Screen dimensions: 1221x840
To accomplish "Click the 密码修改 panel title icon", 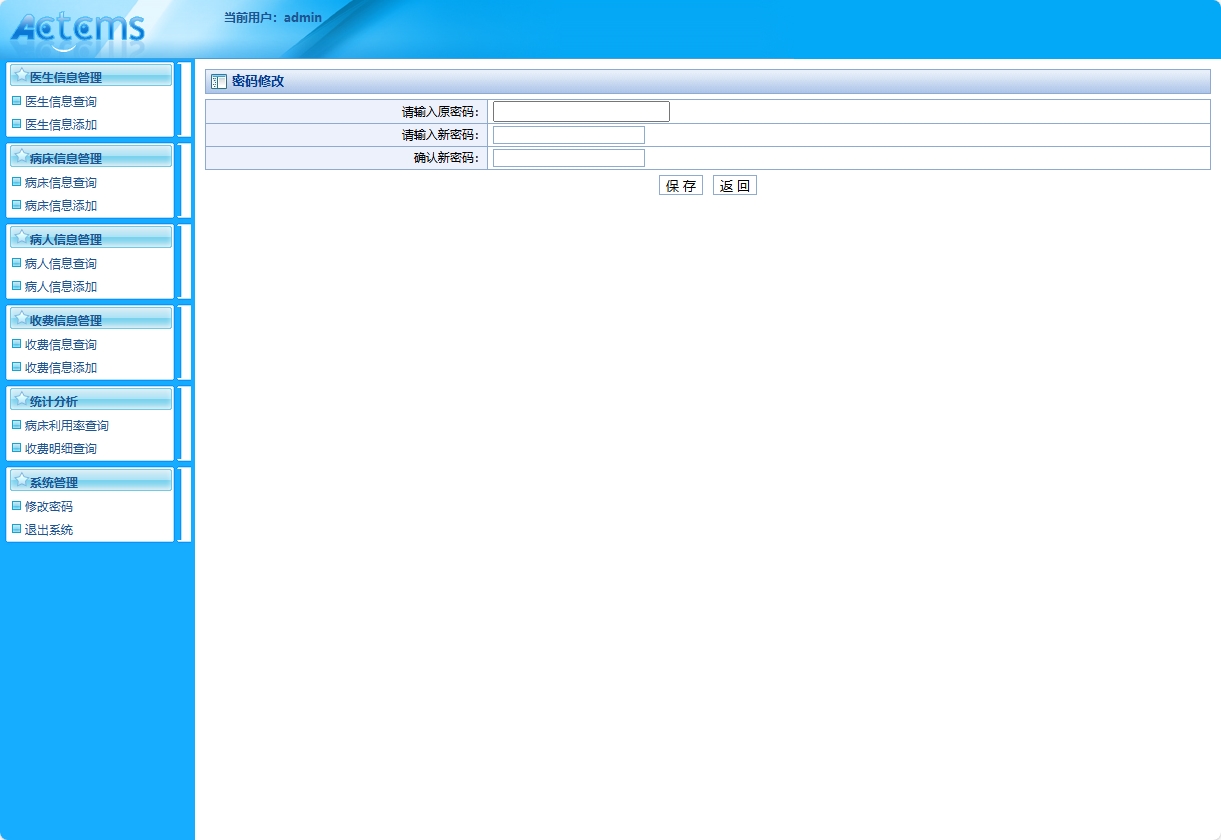I will click(219, 82).
